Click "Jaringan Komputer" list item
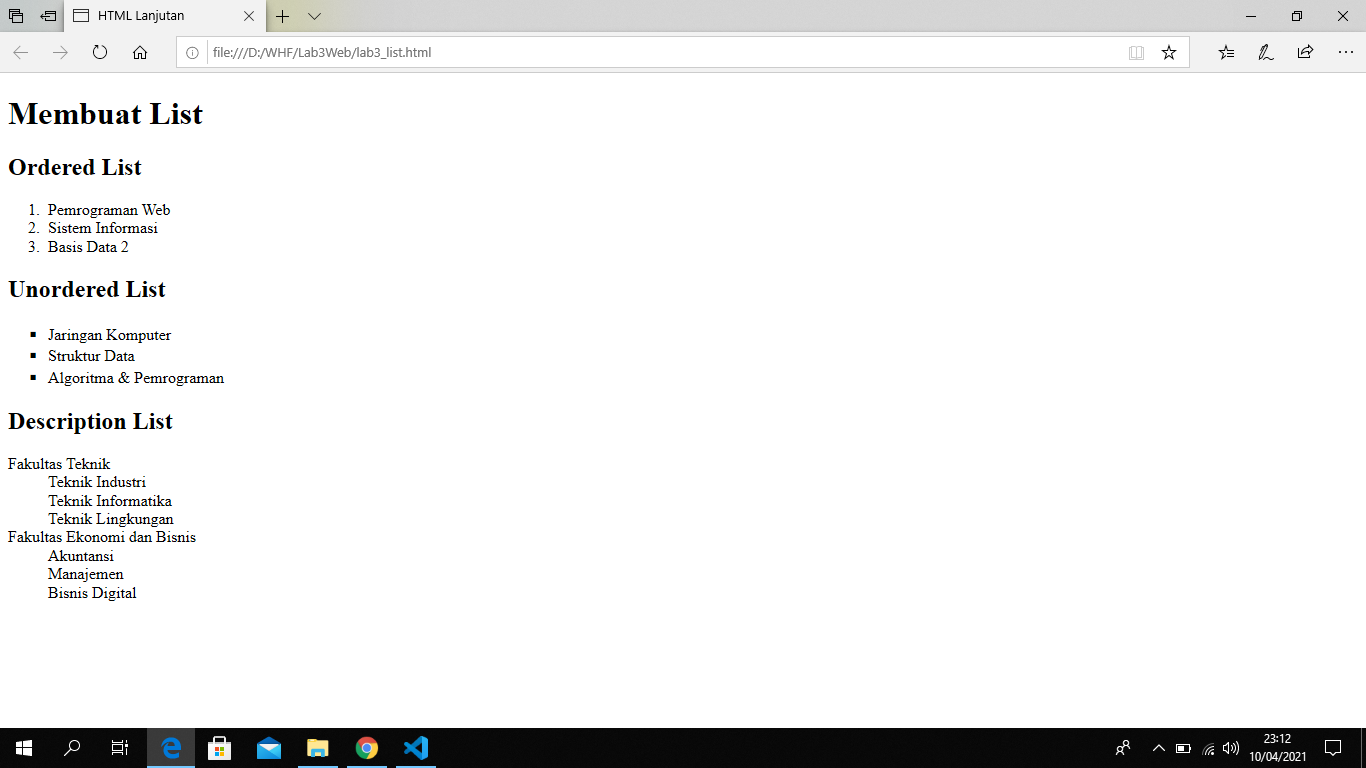Viewport: 1366px width, 768px height. point(109,335)
